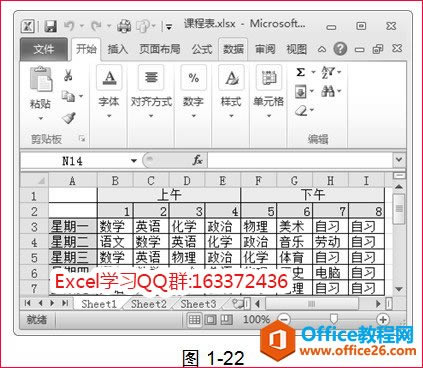
Task: Select column A header
Action: click(73, 181)
